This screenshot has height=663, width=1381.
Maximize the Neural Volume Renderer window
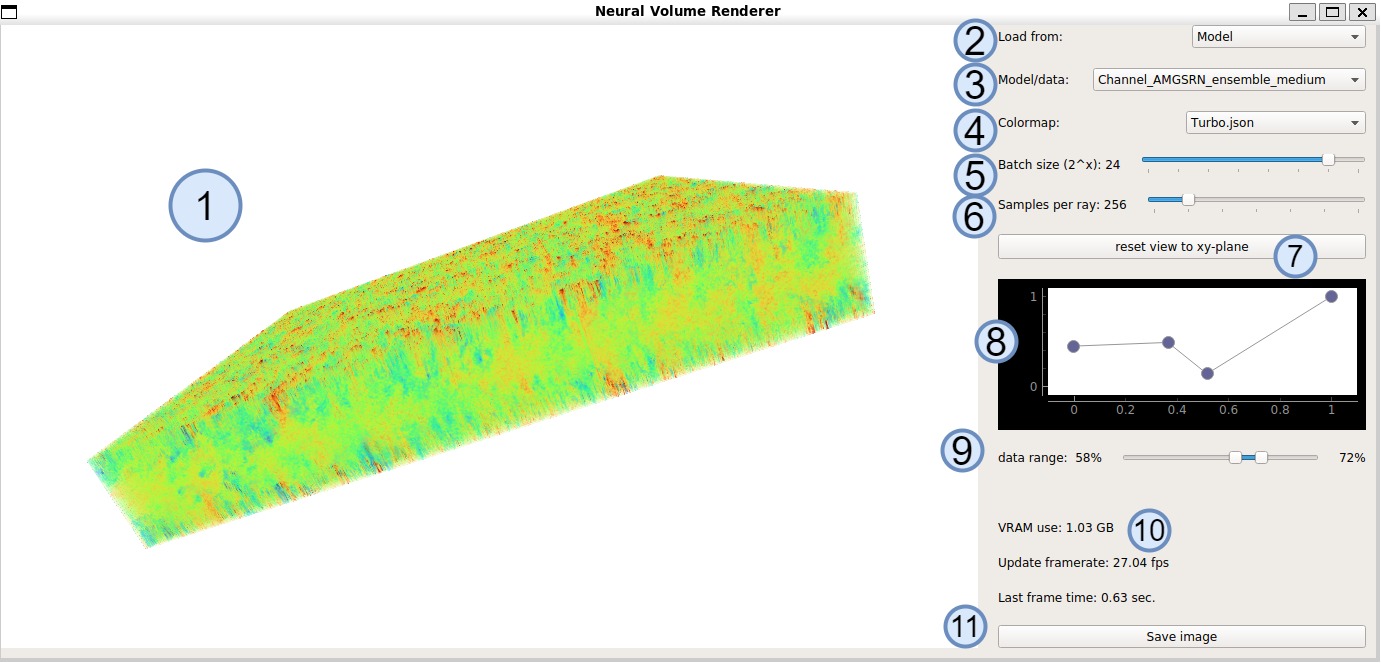[1331, 12]
